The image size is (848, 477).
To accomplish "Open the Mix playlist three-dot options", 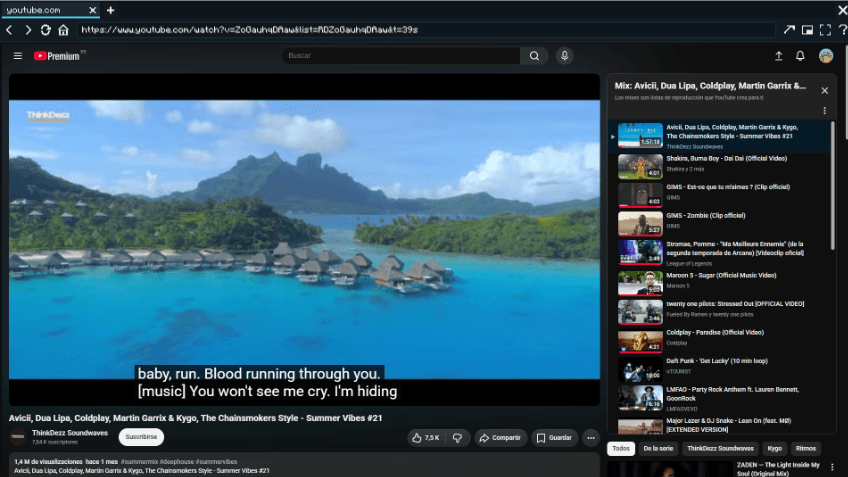I will [824, 111].
